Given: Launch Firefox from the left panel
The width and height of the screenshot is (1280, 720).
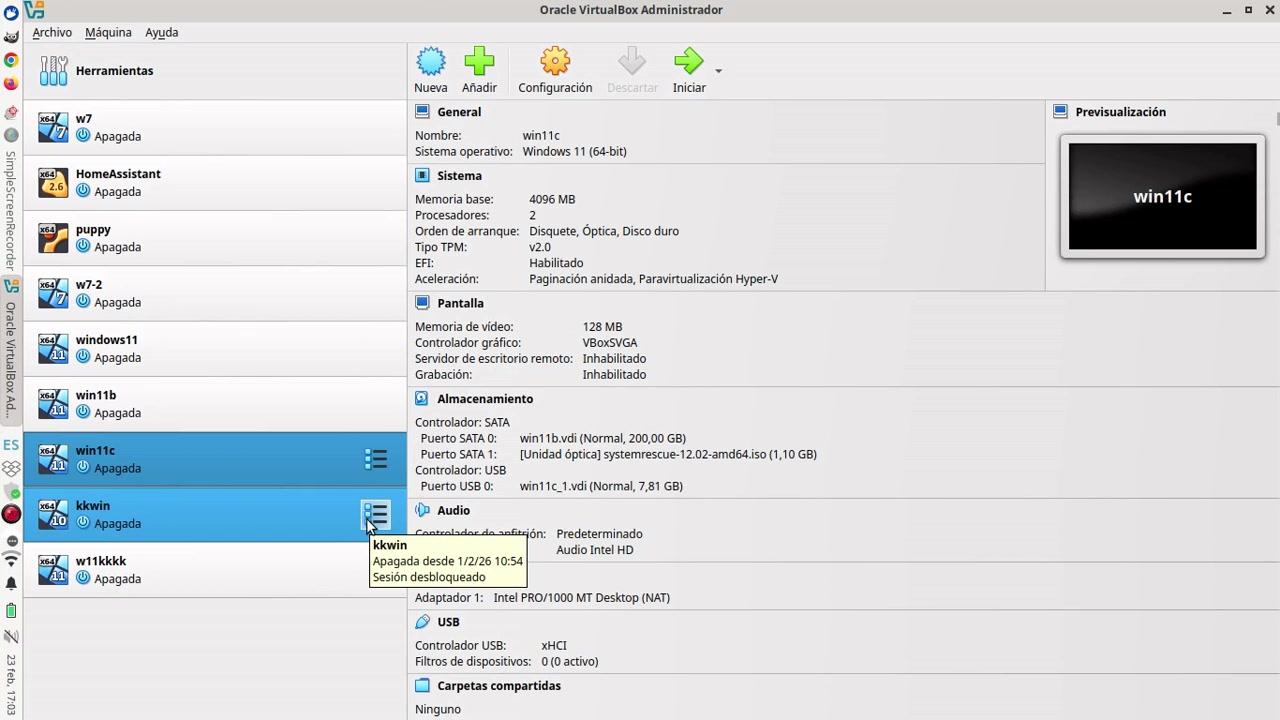Looking at the screenshot, I should click(x=11, y=84).
